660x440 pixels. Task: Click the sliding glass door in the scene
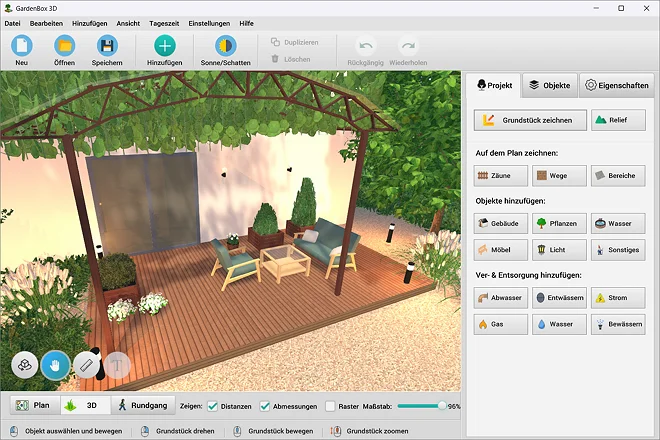143,204
